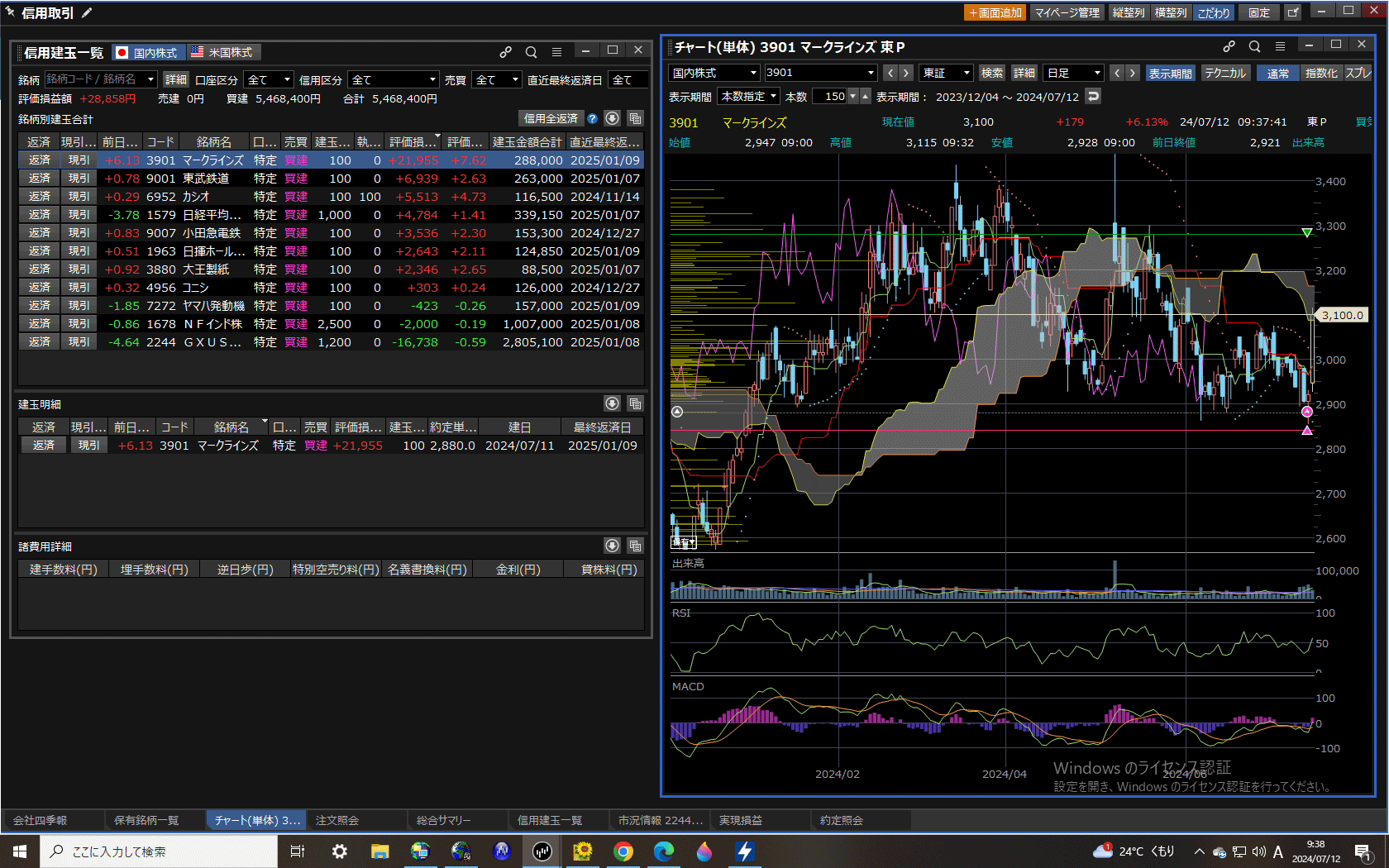Open the hamburger menu in chart panel header
The image size is (1389, 868).
[1280, 46]
